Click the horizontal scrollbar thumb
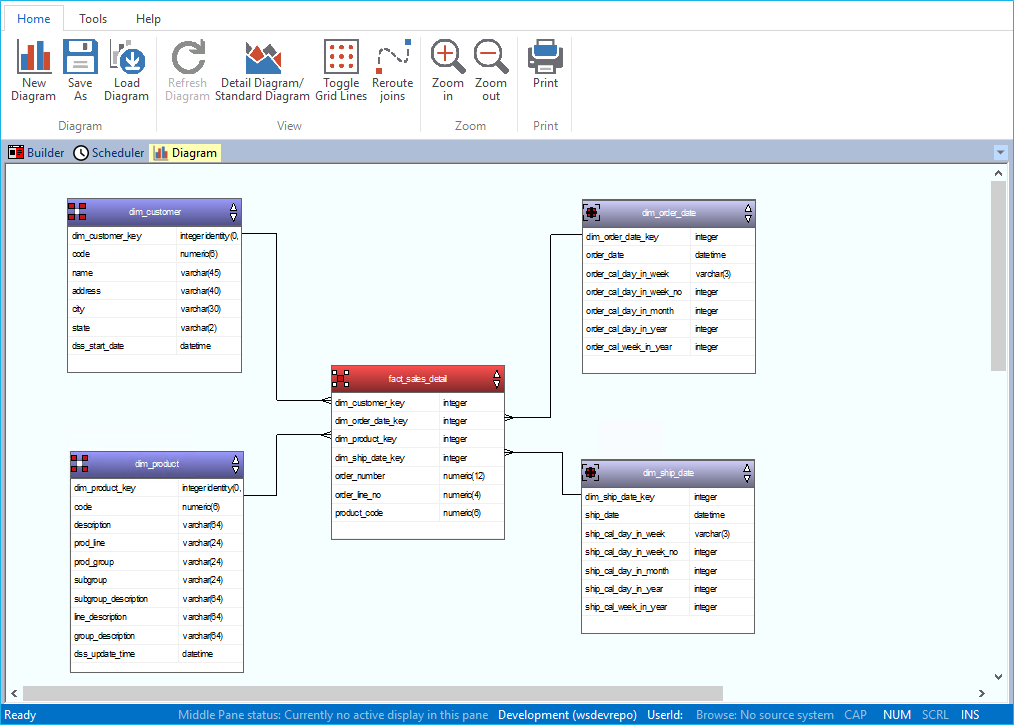Viewport: 1014px width, 725px height. coord(372,693)
